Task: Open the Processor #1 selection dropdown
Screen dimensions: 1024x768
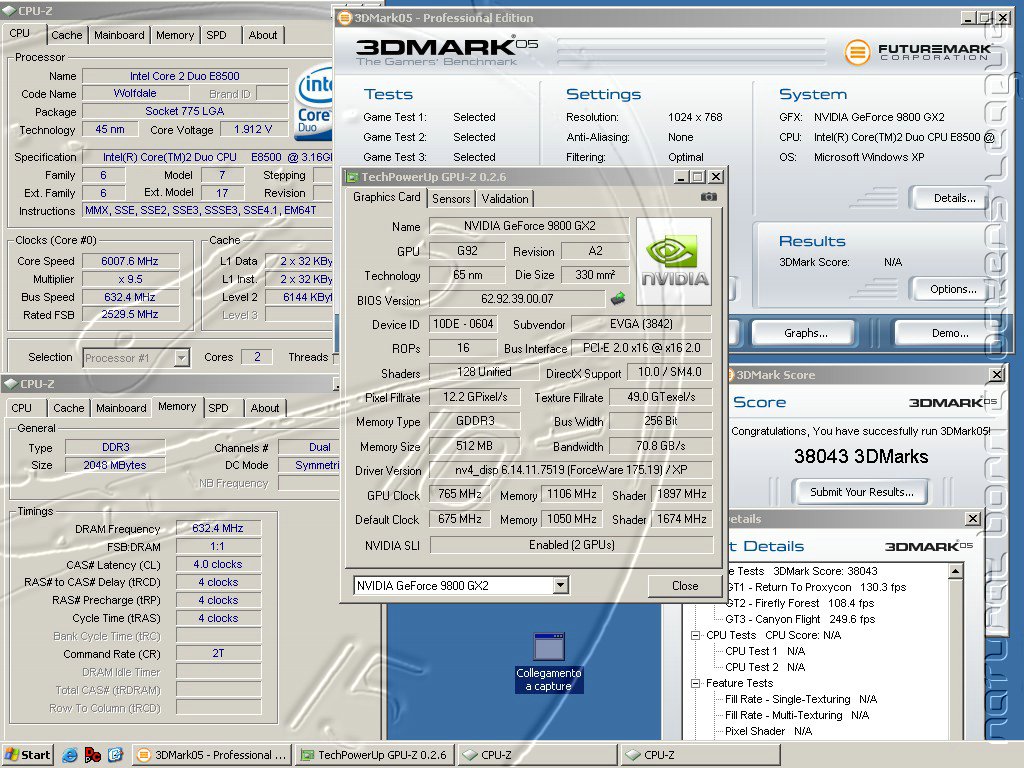Action: 182,357
